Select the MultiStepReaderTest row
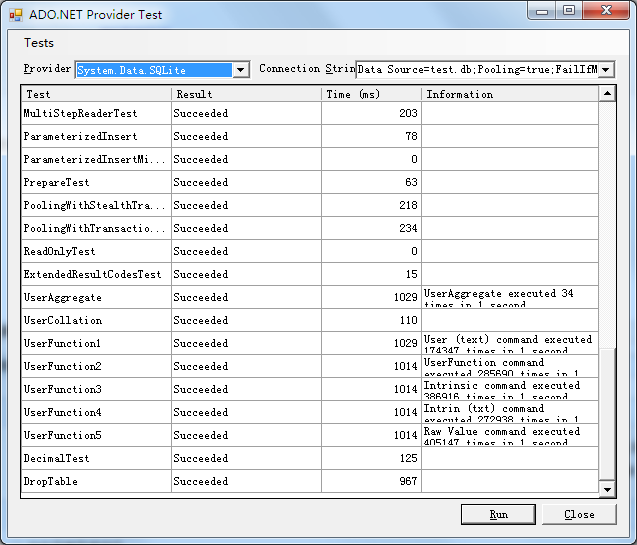 (x=310, y=113)
